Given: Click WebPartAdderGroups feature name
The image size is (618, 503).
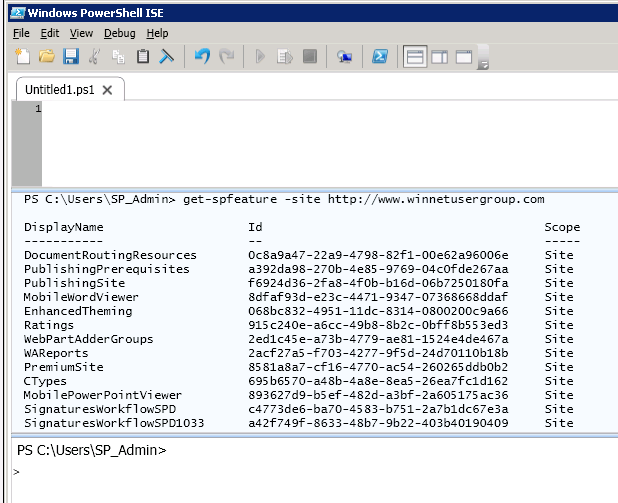Looking at the screenshot, I should click(88, 339).
